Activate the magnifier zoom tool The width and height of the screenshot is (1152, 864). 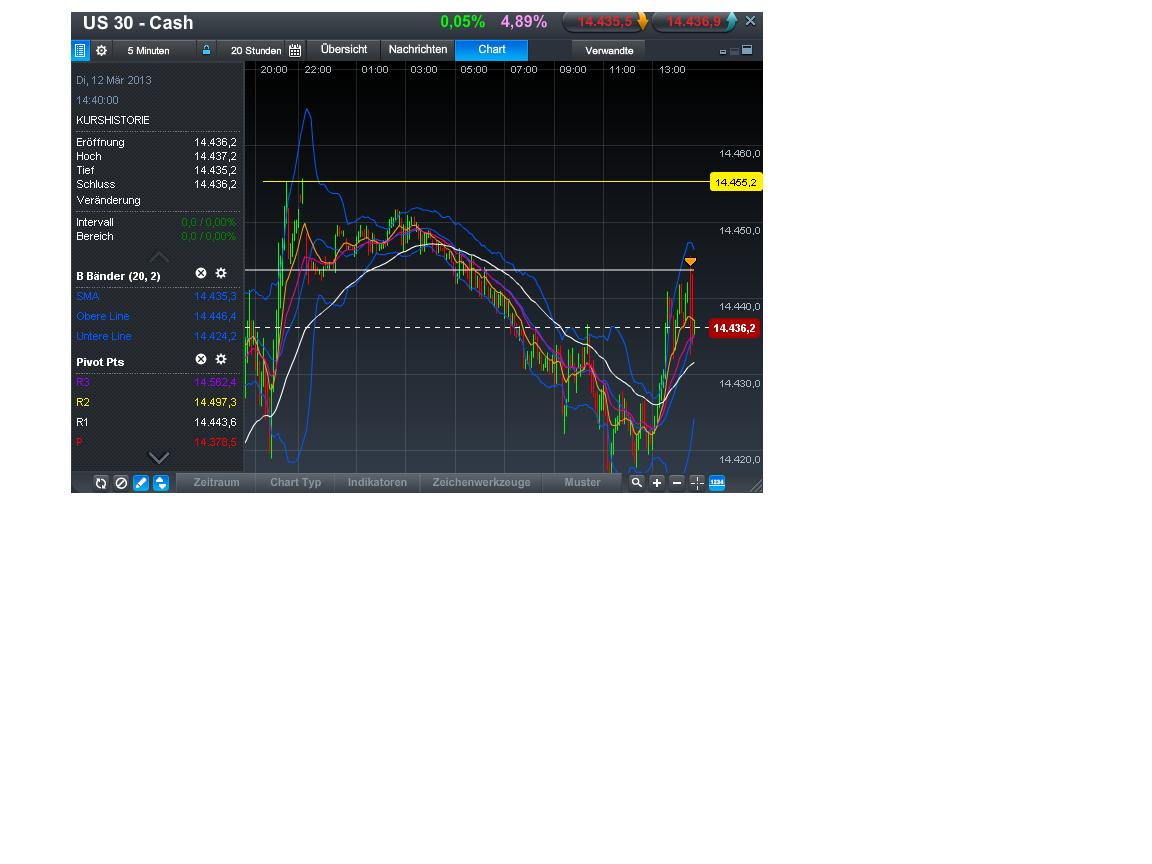point(636,483)
